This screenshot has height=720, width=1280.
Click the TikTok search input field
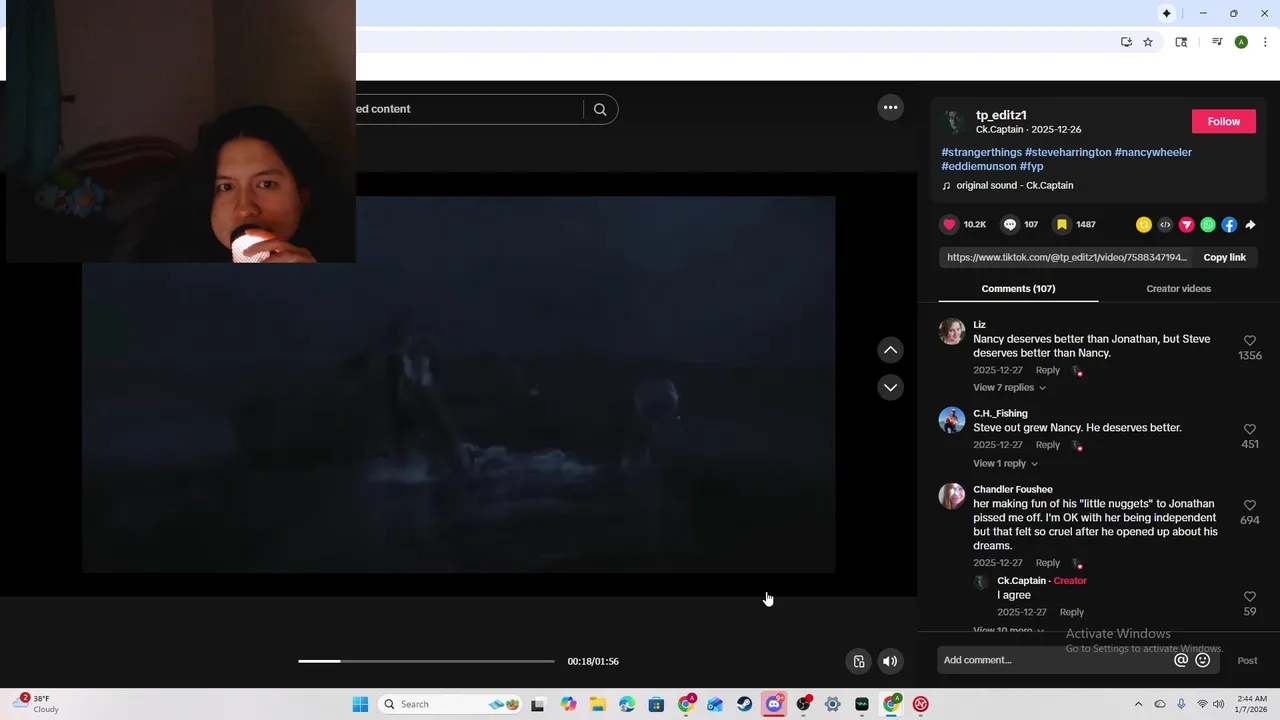click(x=468, y=109)
